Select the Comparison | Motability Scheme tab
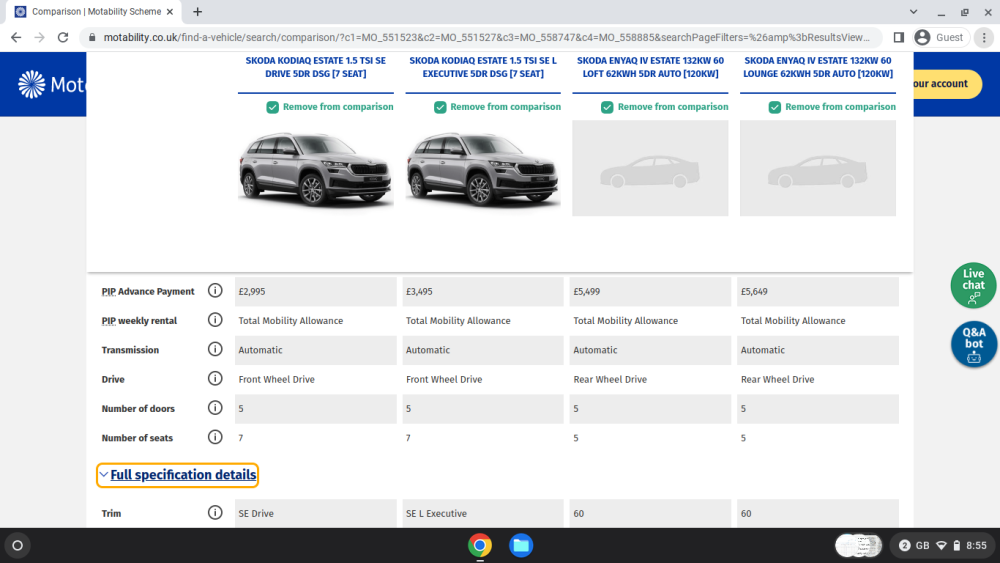 (x=94, y=11)
